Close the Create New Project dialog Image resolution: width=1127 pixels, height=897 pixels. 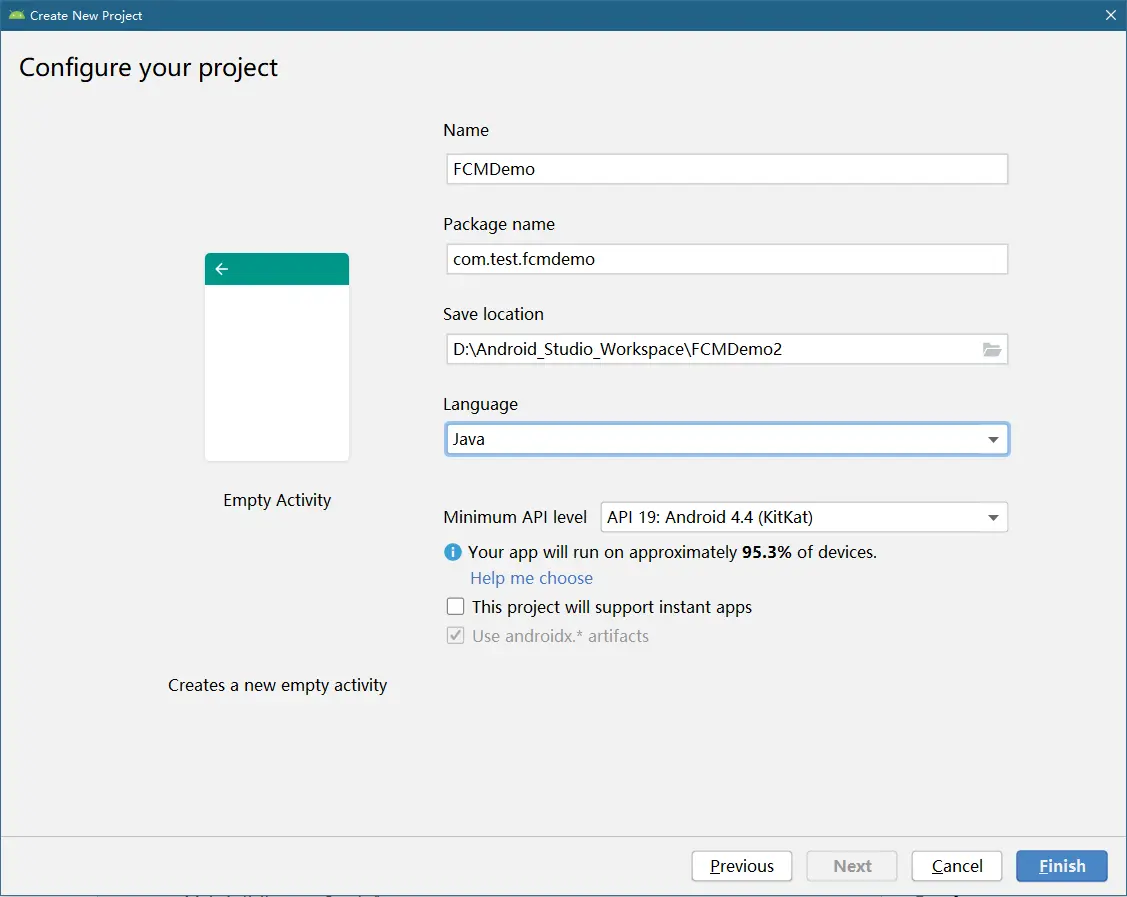(1110, 15)
